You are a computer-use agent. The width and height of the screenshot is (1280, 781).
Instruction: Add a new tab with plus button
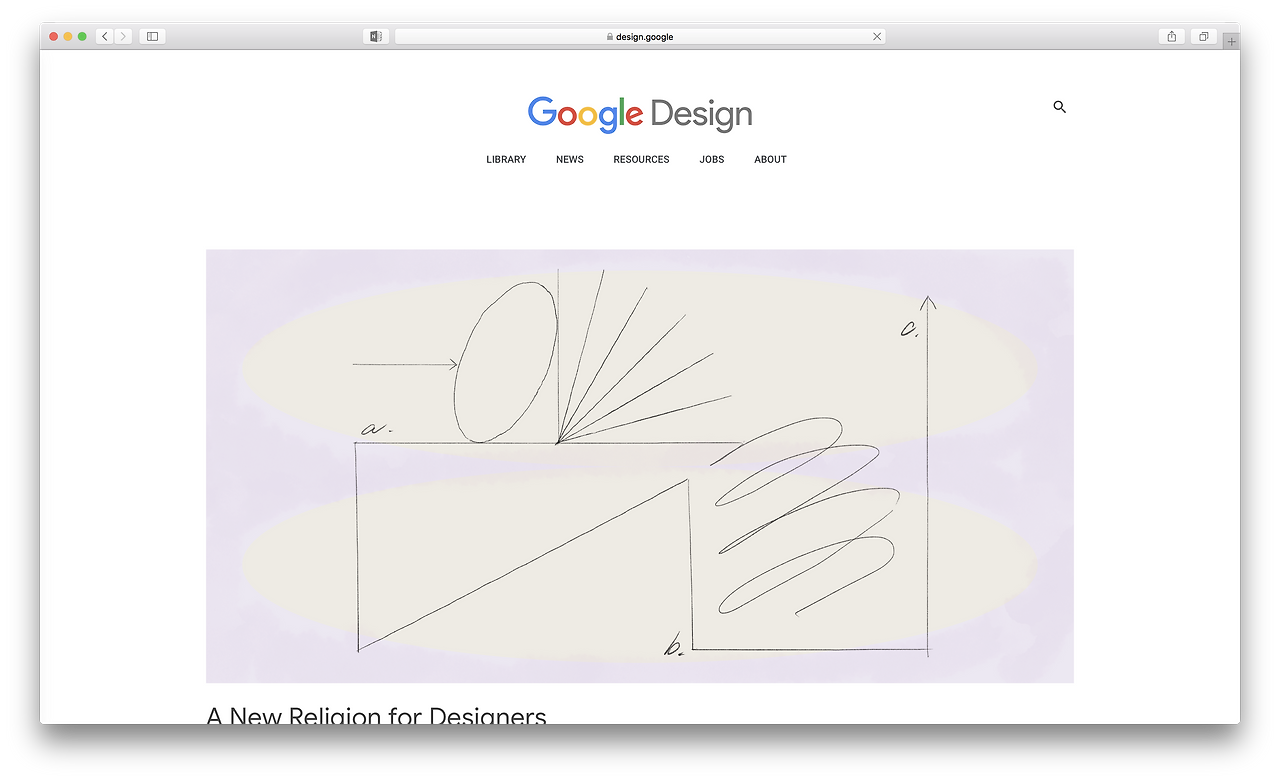click(1231, 41)
